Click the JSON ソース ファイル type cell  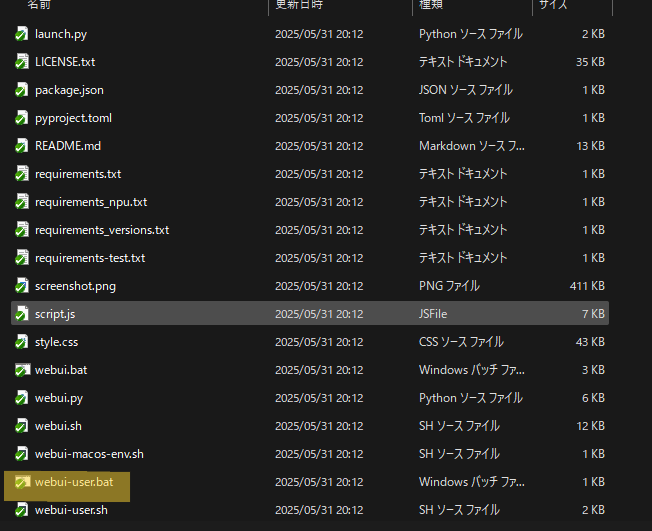pyautogui.click(x=466, y=90)
